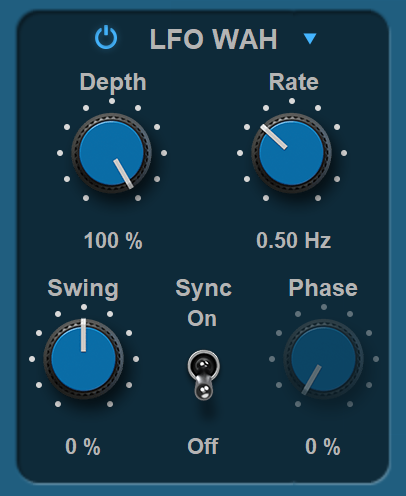
Task: Click the LFO WAH title text
Action: click(213, 39)
